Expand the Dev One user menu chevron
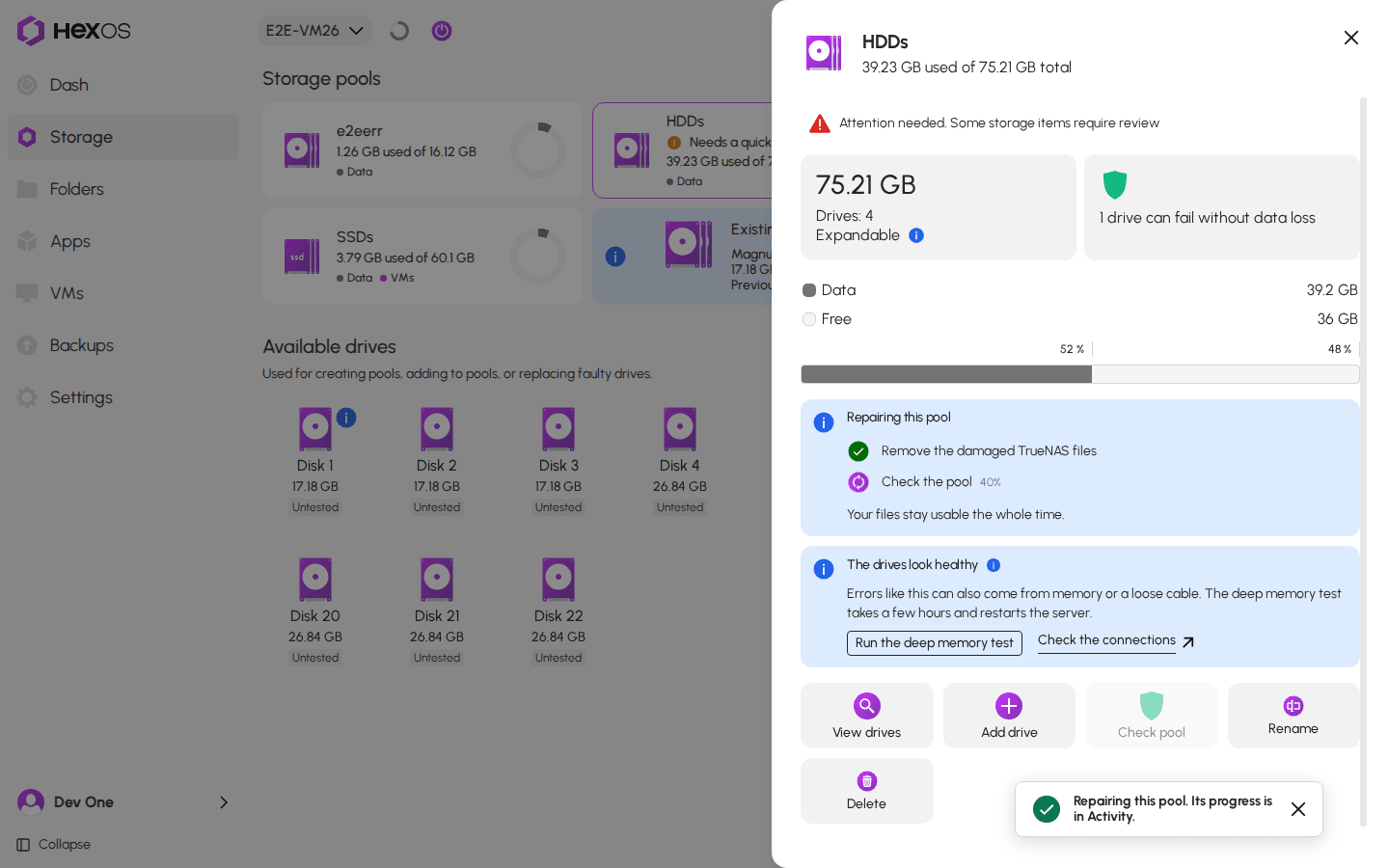This screenshot has width=1389, height=868. pos(224,802)
